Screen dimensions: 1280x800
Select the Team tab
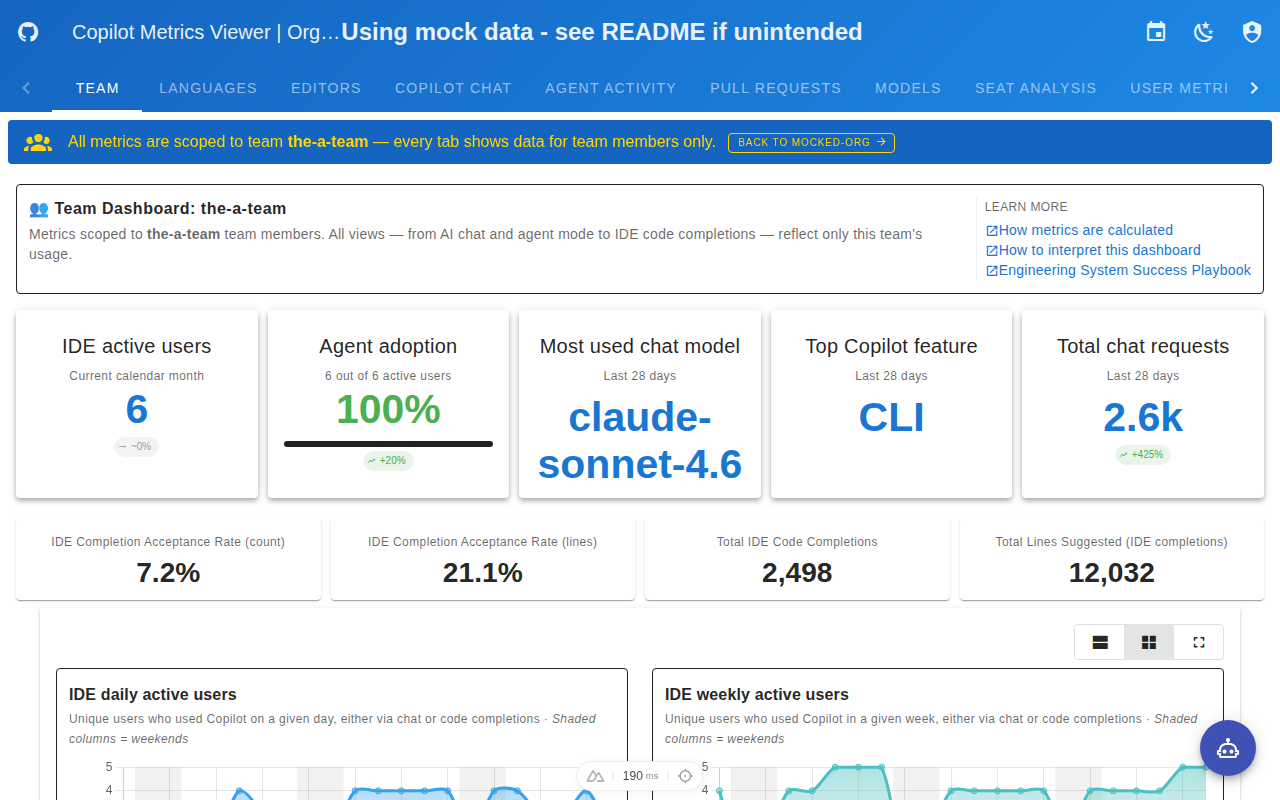pyautogui.click(x=97, y=88)
